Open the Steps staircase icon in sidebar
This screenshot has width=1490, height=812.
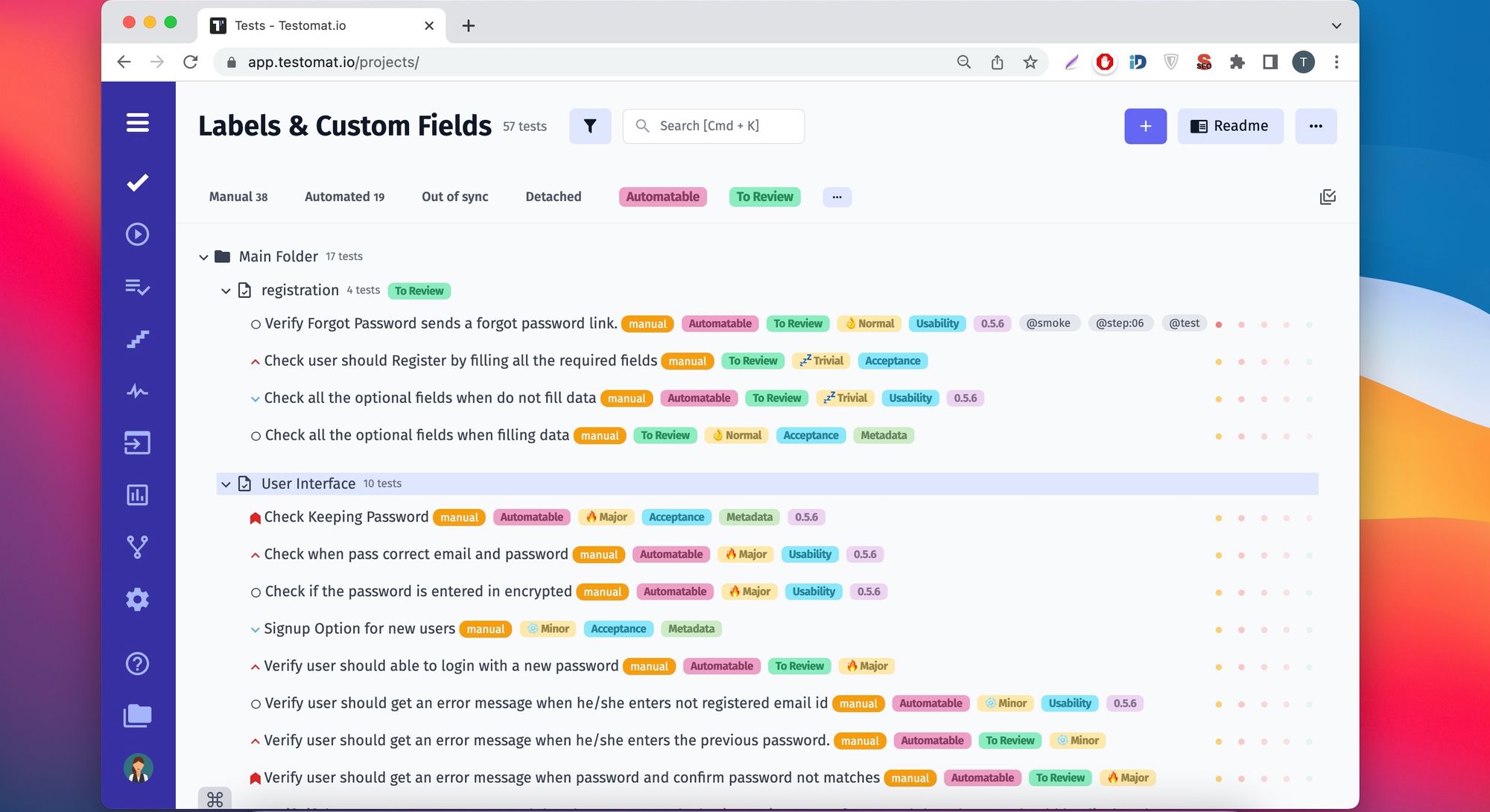(138, 339)
